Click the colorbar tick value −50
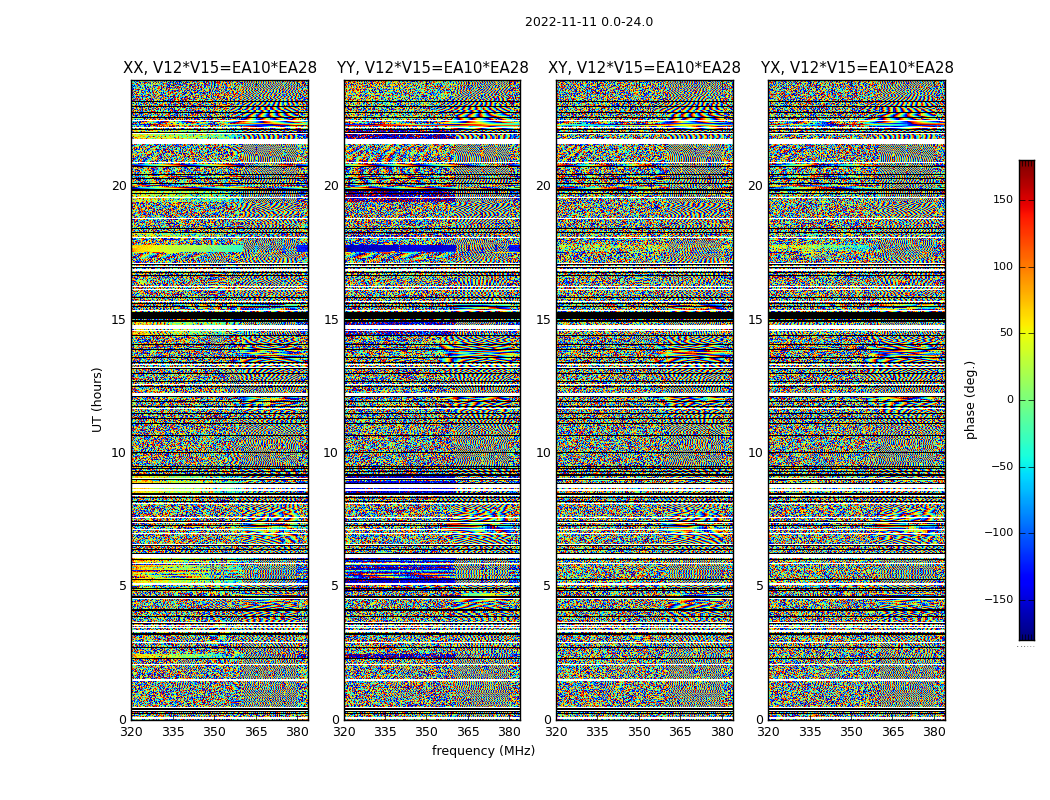 1002,466
